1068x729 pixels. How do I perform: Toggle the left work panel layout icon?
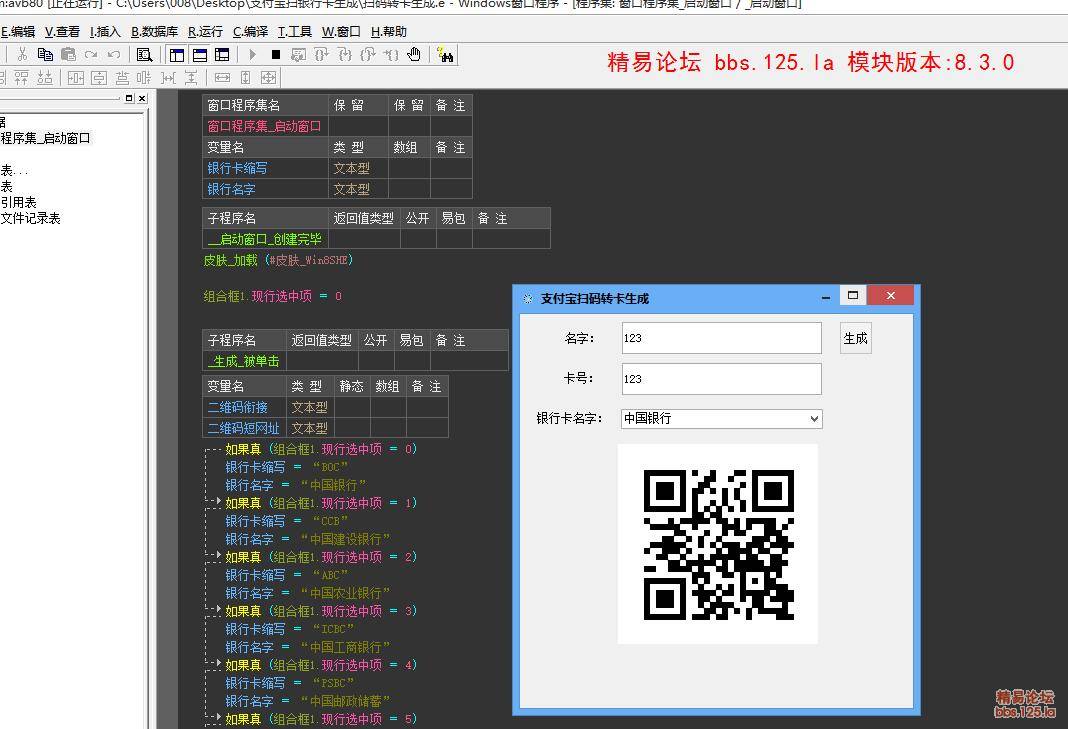(x=177, y=55)
